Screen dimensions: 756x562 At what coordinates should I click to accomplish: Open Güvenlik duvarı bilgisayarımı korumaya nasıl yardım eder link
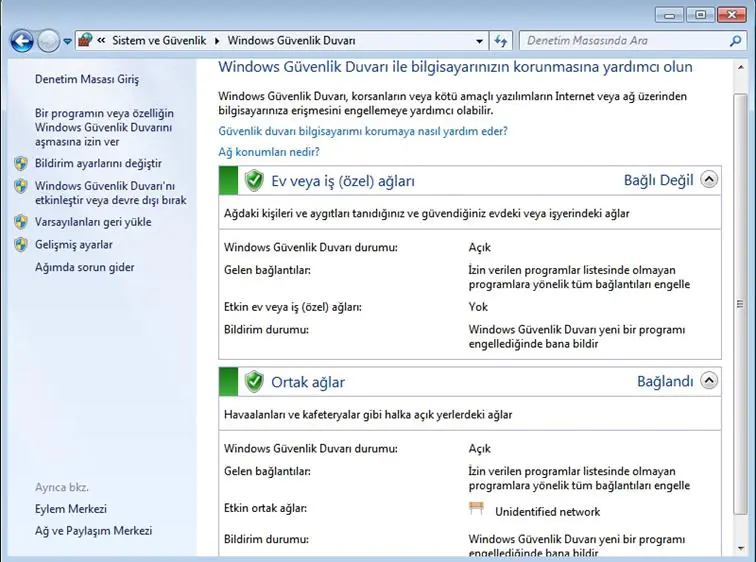click(x=363, y=131)
